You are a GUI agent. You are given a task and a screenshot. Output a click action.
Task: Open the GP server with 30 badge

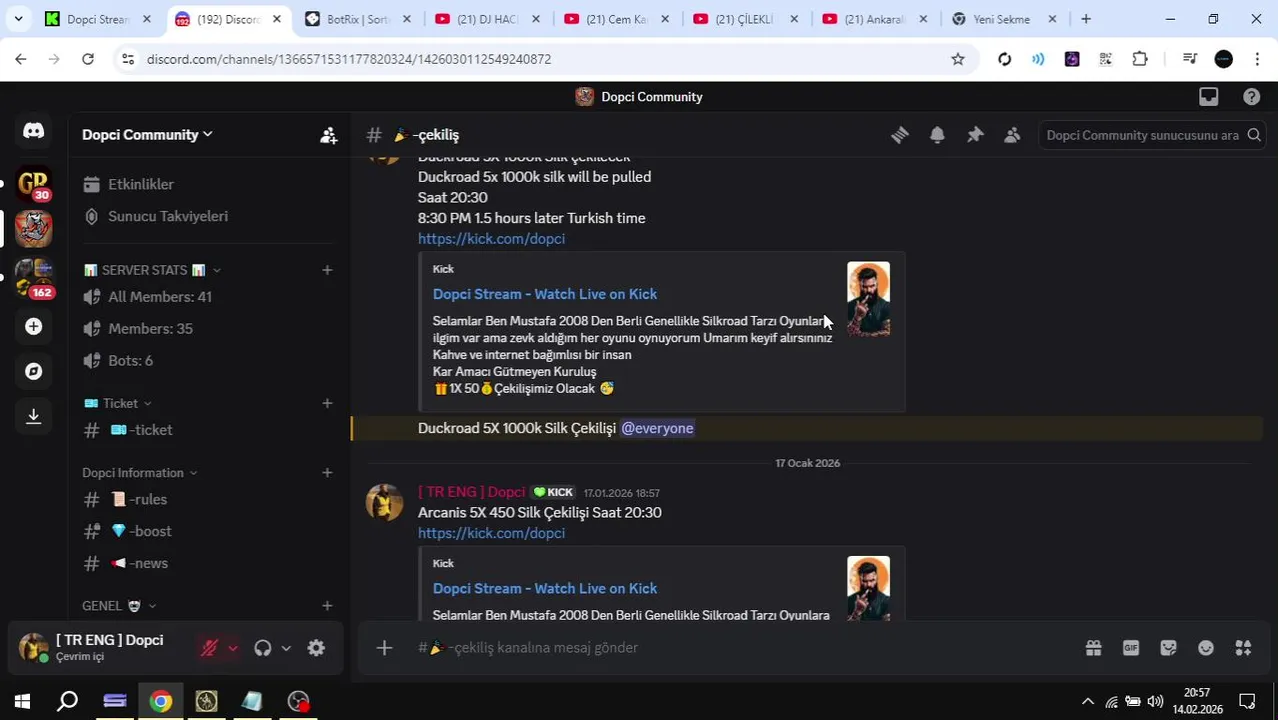click(33, 183)
